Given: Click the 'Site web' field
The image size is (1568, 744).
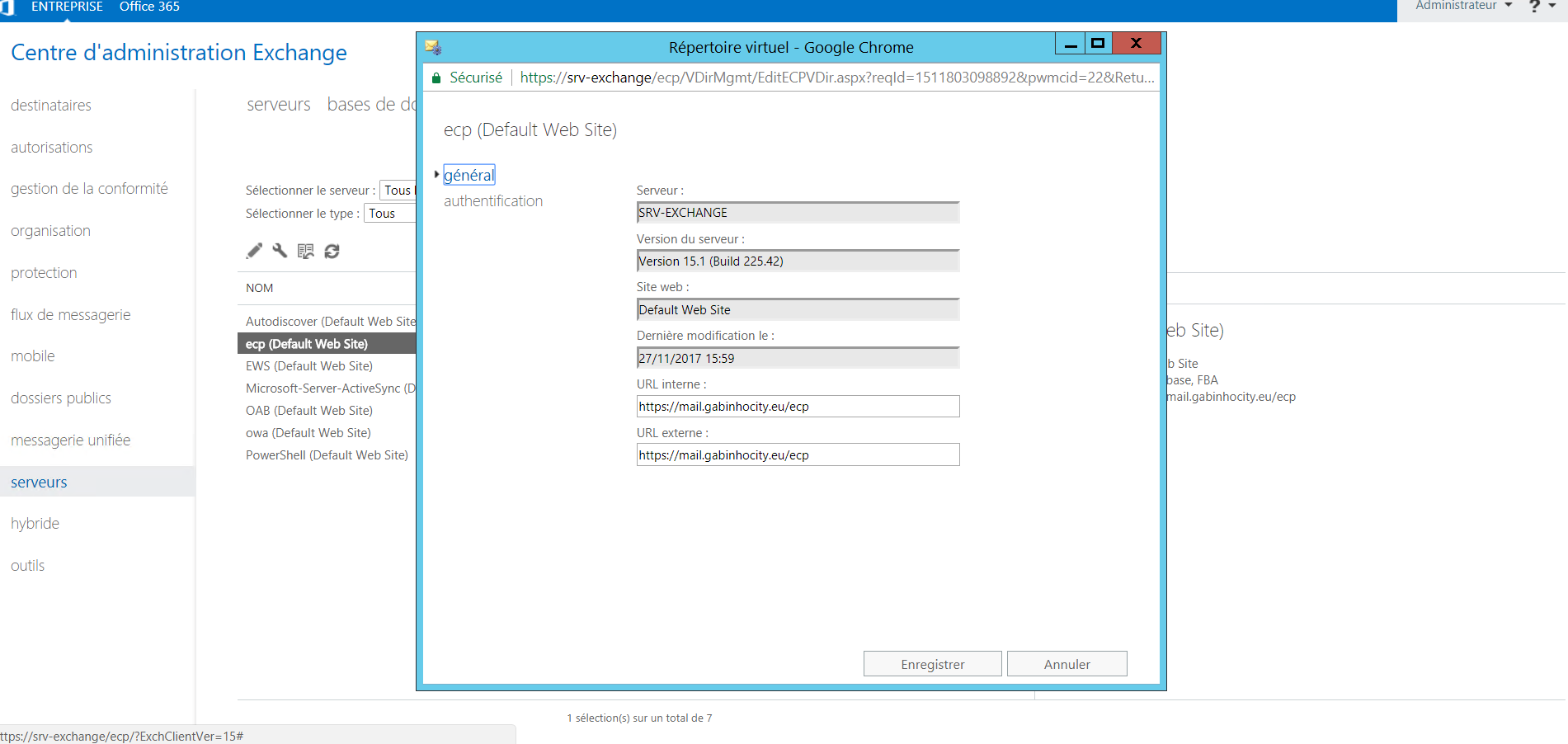Looking at the screenshot, I should (798, 310).
